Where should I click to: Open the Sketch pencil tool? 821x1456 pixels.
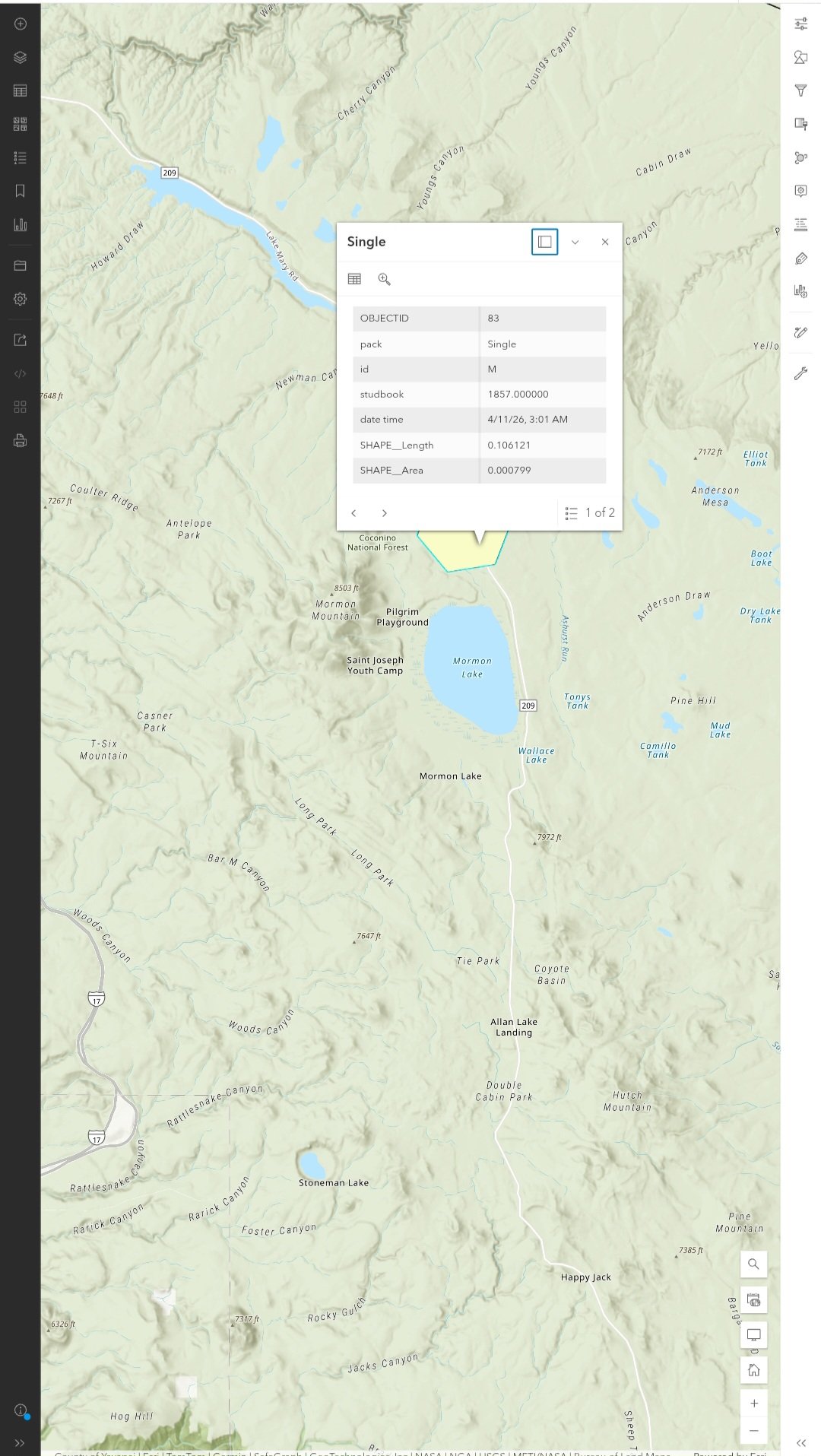tap(800, 332)
